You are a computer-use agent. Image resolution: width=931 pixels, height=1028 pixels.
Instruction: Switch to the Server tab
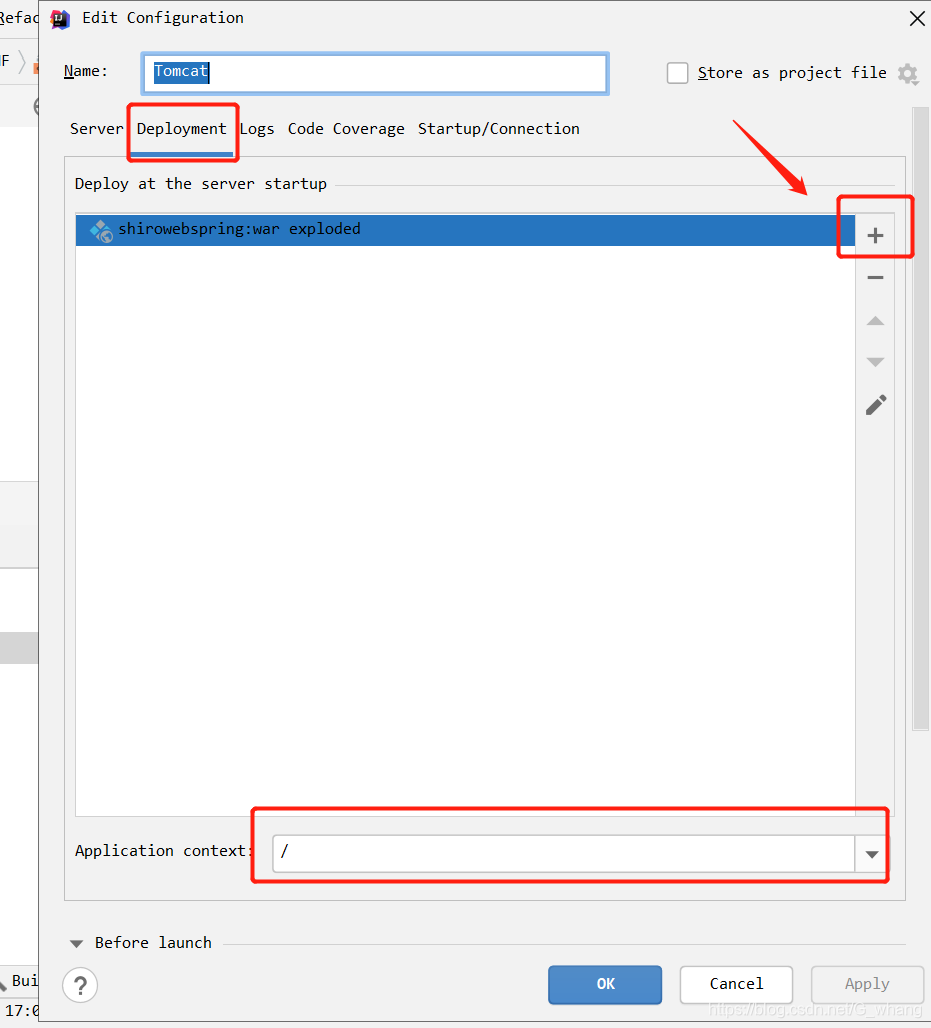pos(96,129)
